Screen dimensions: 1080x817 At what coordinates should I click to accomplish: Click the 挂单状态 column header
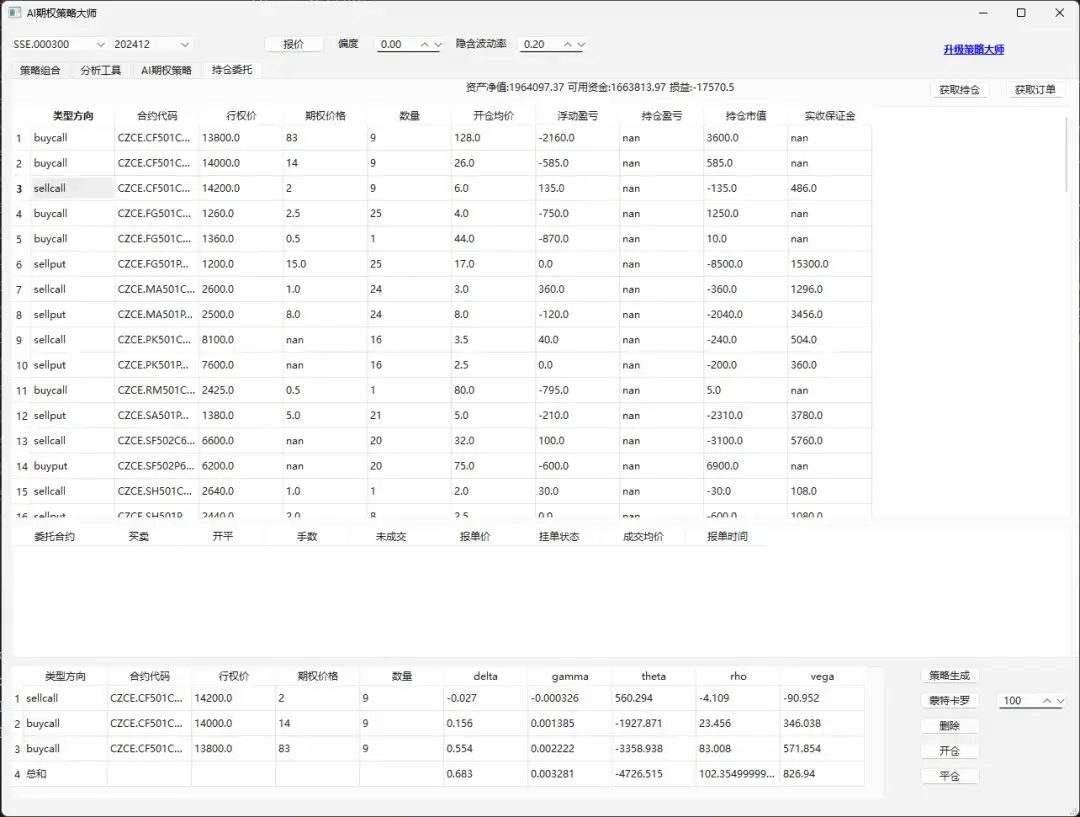tap(559, 537)
